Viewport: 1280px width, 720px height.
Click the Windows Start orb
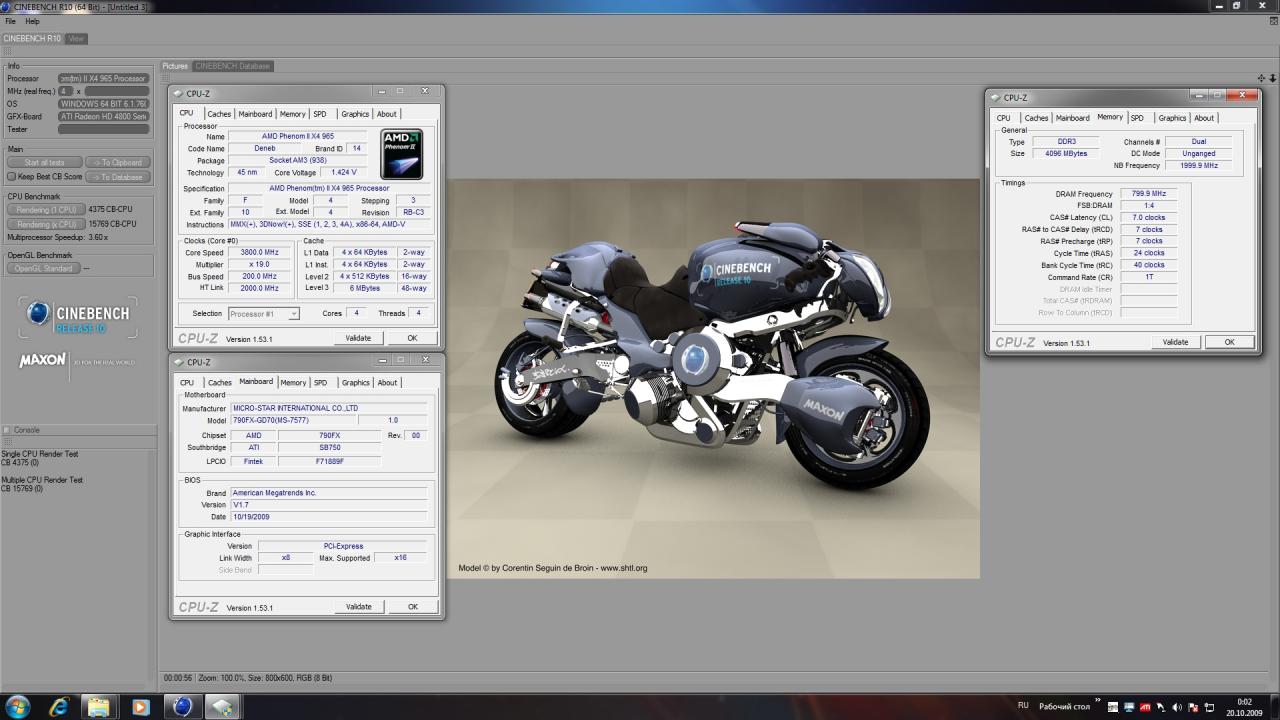pos(17,707)
